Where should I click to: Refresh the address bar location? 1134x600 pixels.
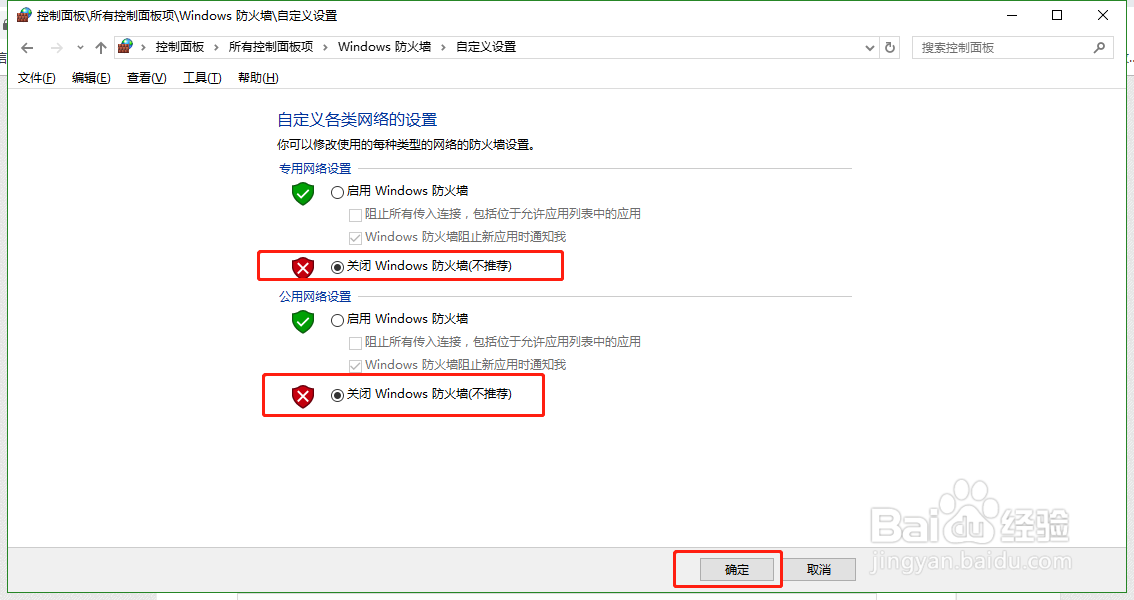coord(890,48)
